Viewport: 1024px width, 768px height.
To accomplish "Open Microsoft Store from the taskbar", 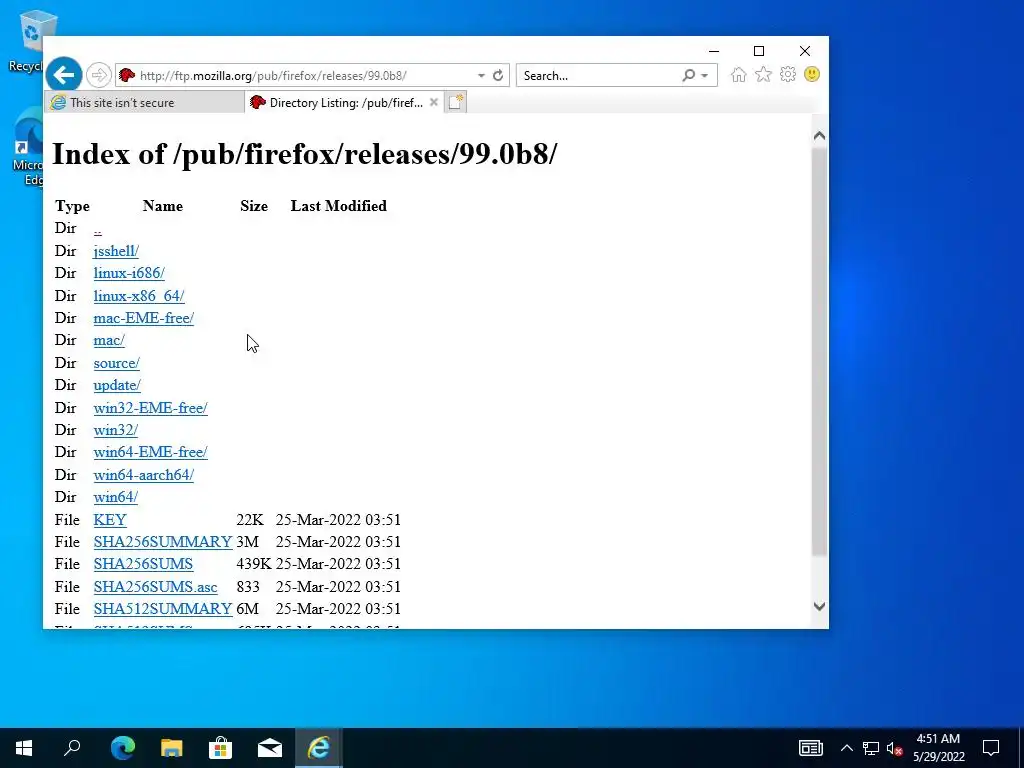I will coord(221,748).
